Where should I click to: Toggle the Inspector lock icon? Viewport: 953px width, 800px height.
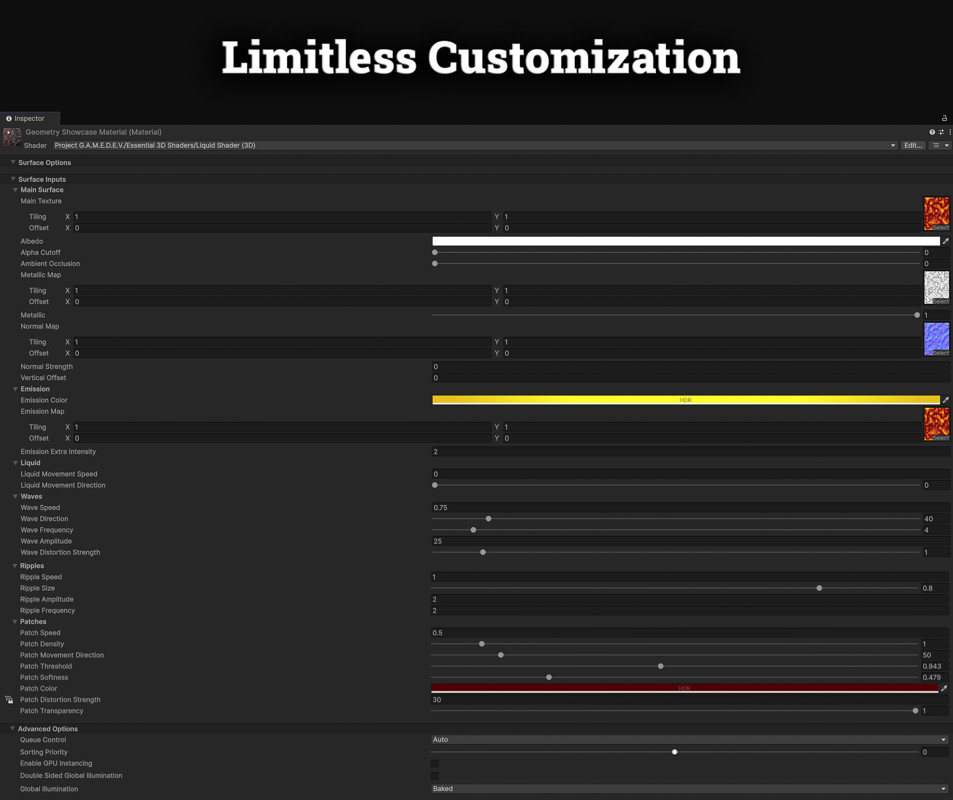(944, 119)
